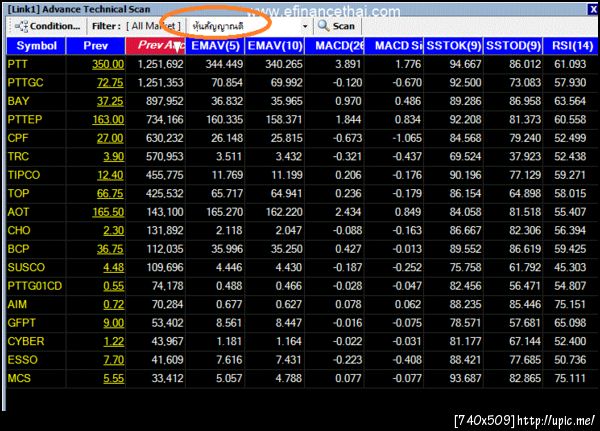The image size is (600, 431).
Task: Click PTTEP previous price 163.00
Action: (x=108, y=119)
